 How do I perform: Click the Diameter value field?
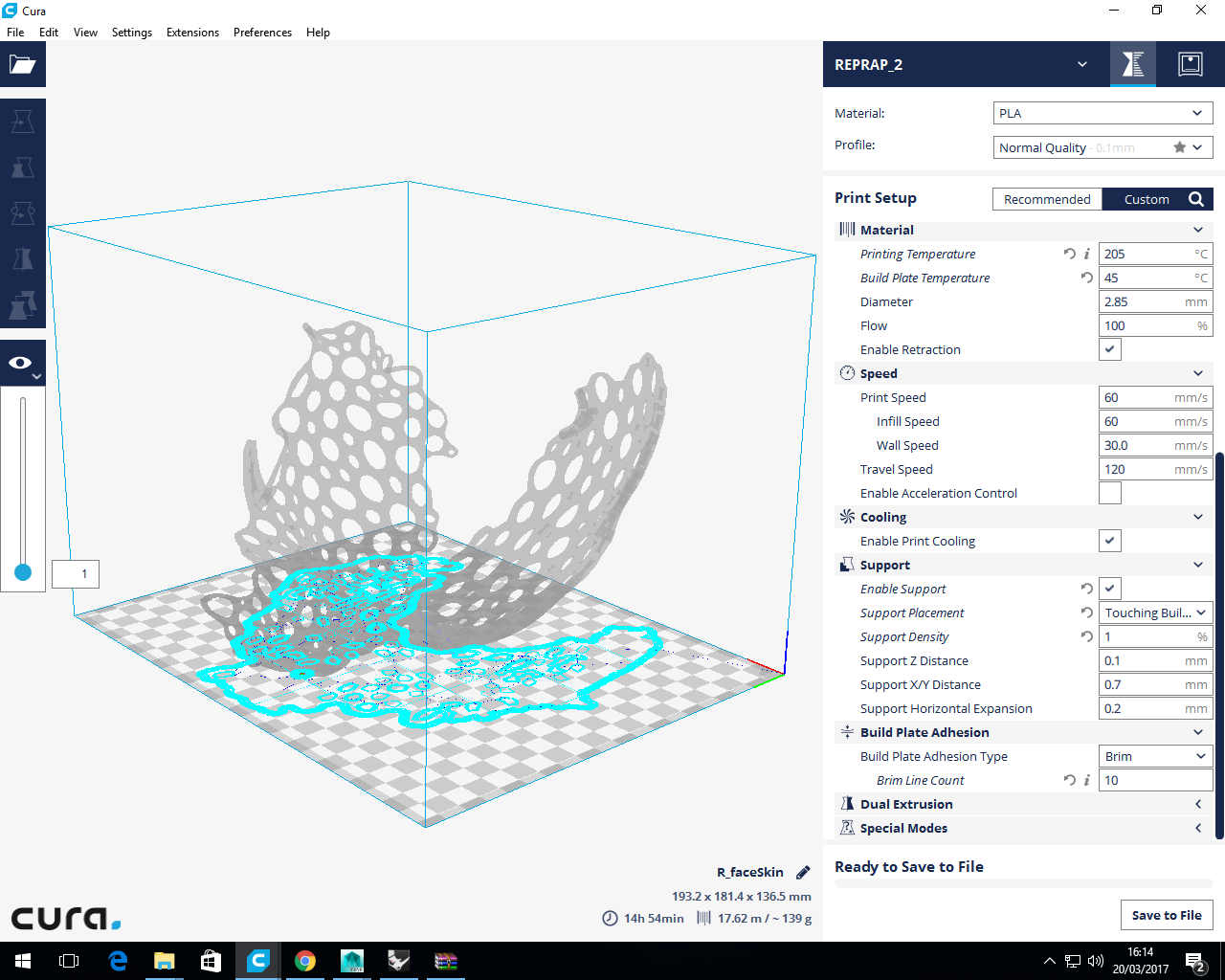[x=1156, y=301]
